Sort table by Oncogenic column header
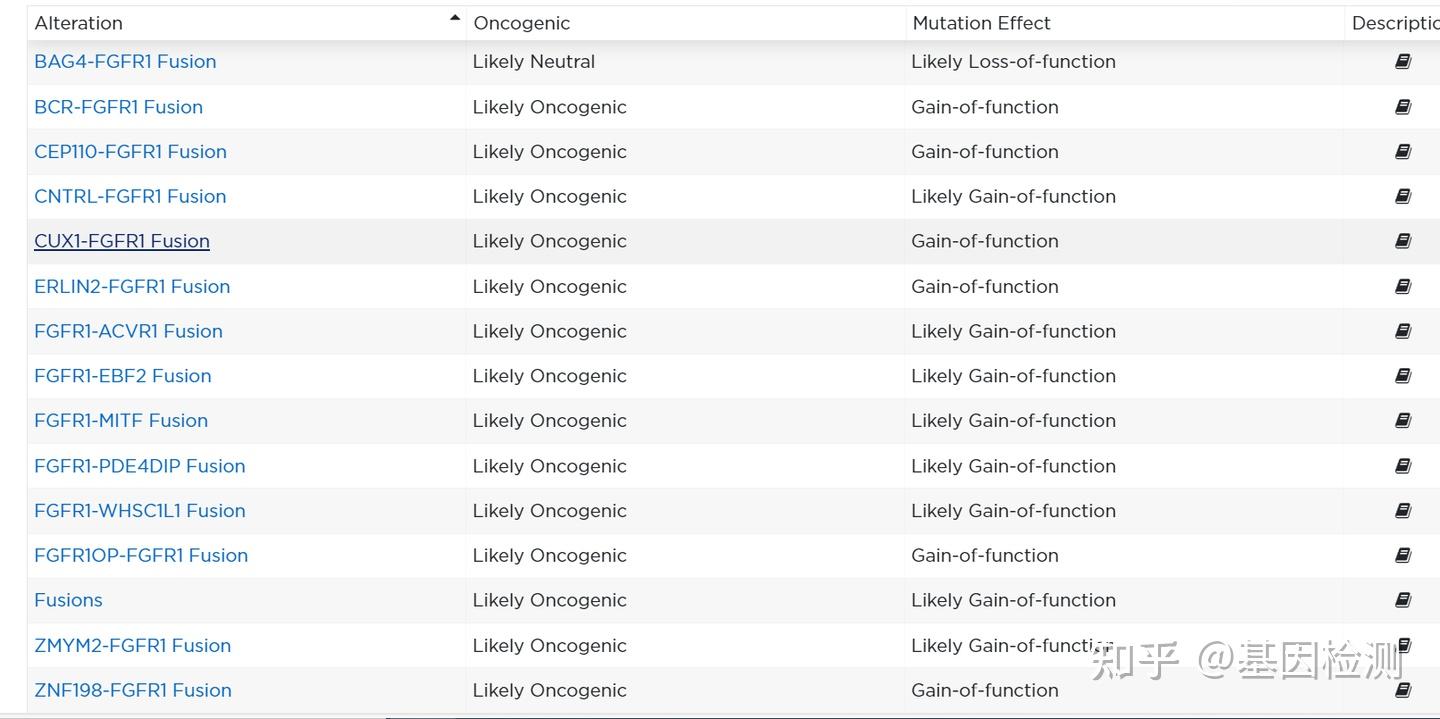This screenshot has width=1440, height=719. pos(522,23)
